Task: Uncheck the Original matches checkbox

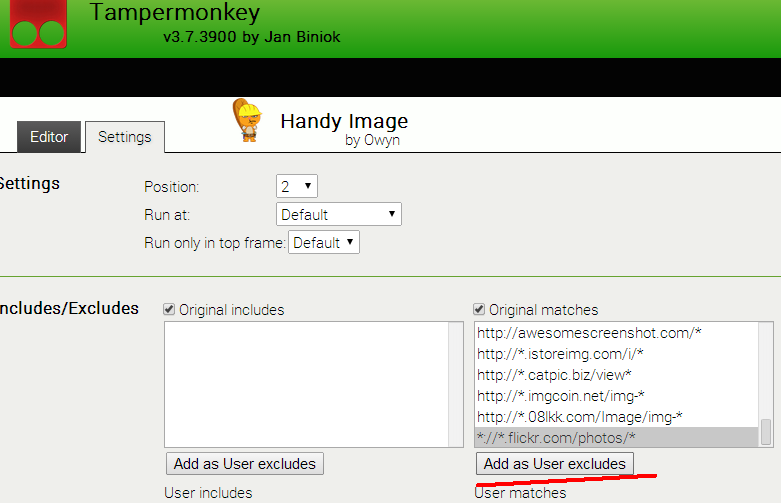Action: click(x=479, y=309)
